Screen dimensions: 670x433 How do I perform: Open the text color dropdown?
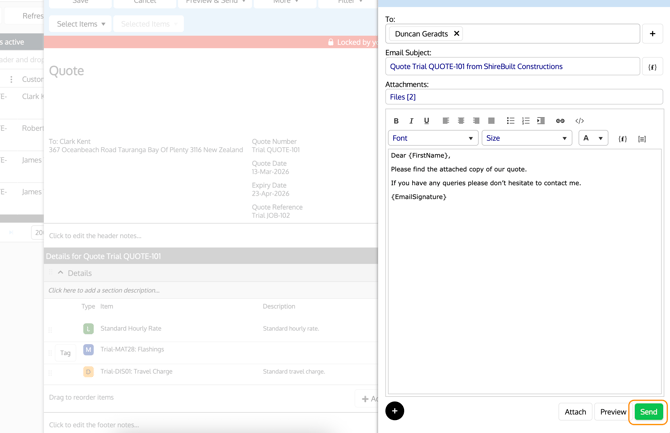click(592, 139)
